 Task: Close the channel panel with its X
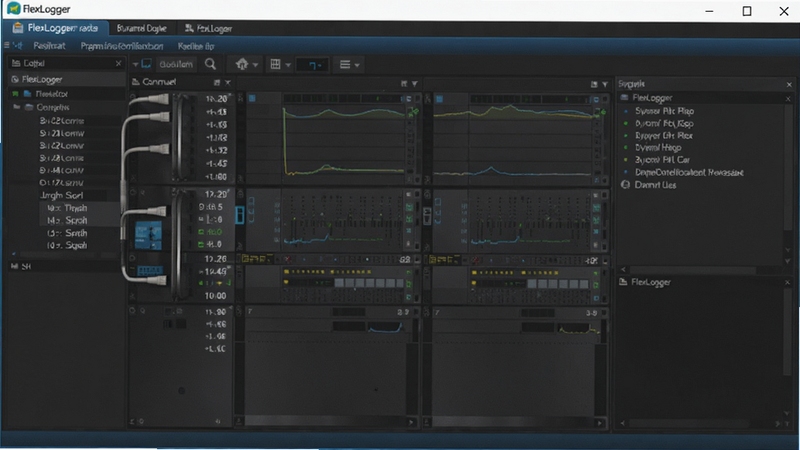pyautogui.click(x=228, y=82)
